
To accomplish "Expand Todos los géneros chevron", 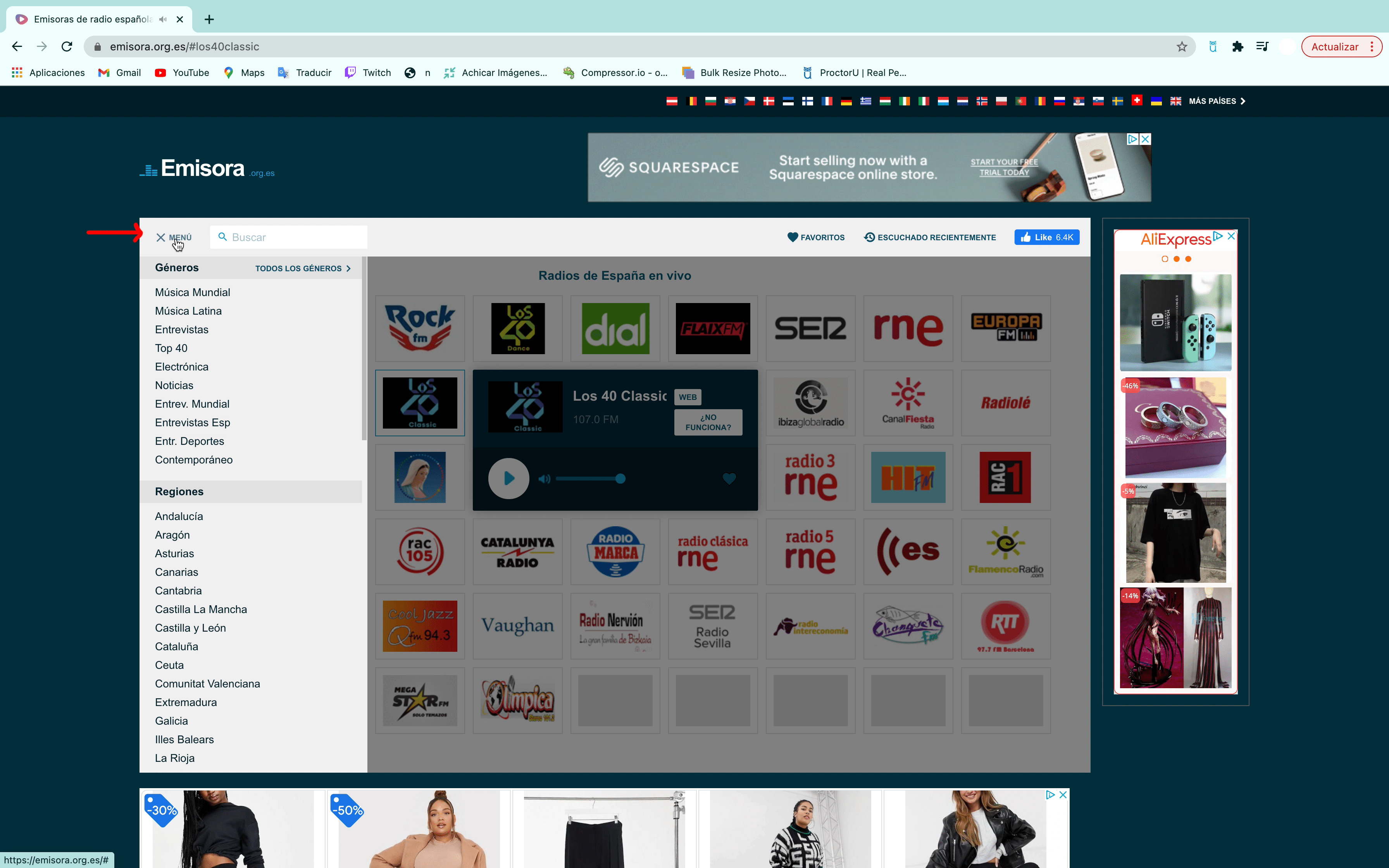I will [x=348, y=269].
